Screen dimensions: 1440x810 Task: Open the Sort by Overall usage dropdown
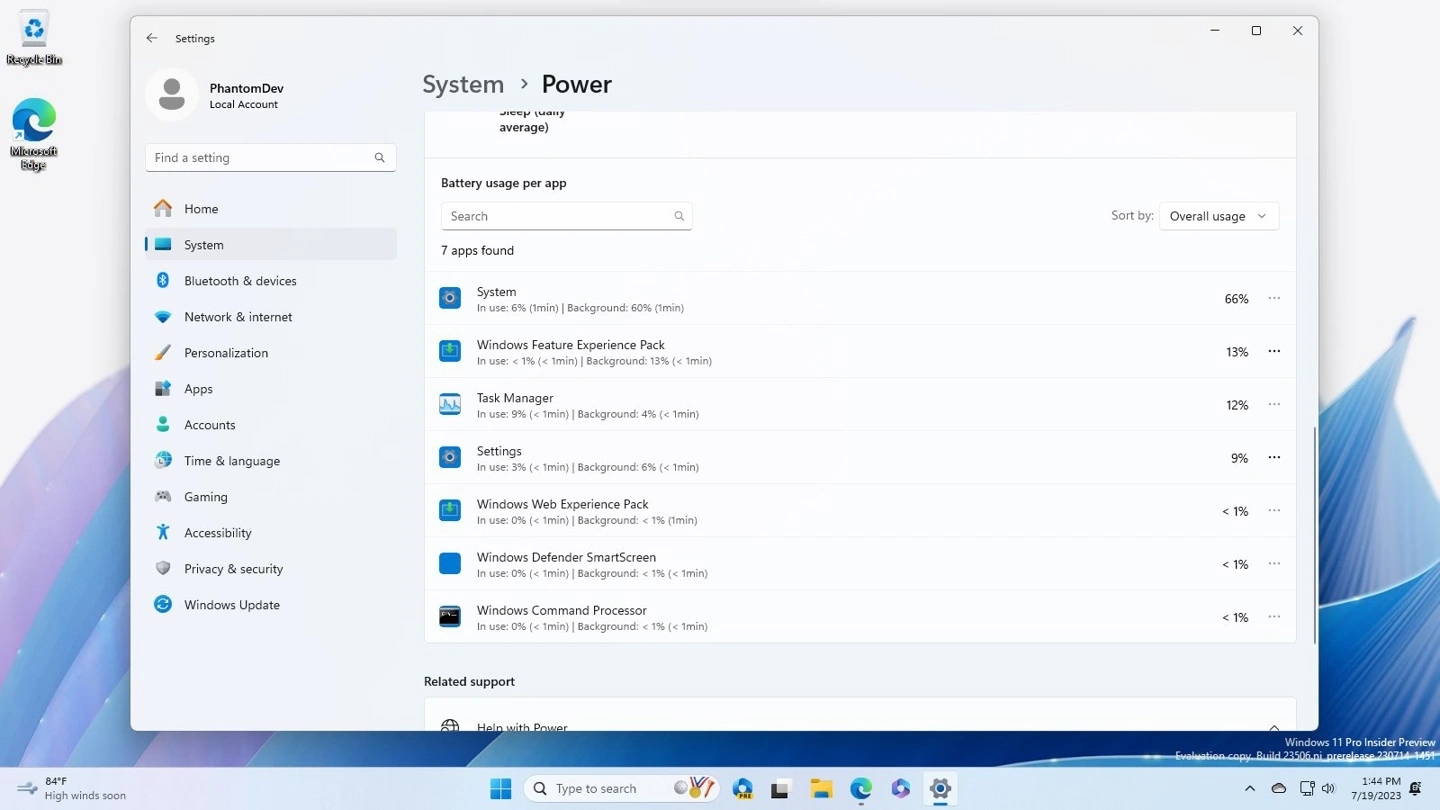point(1218,215)
